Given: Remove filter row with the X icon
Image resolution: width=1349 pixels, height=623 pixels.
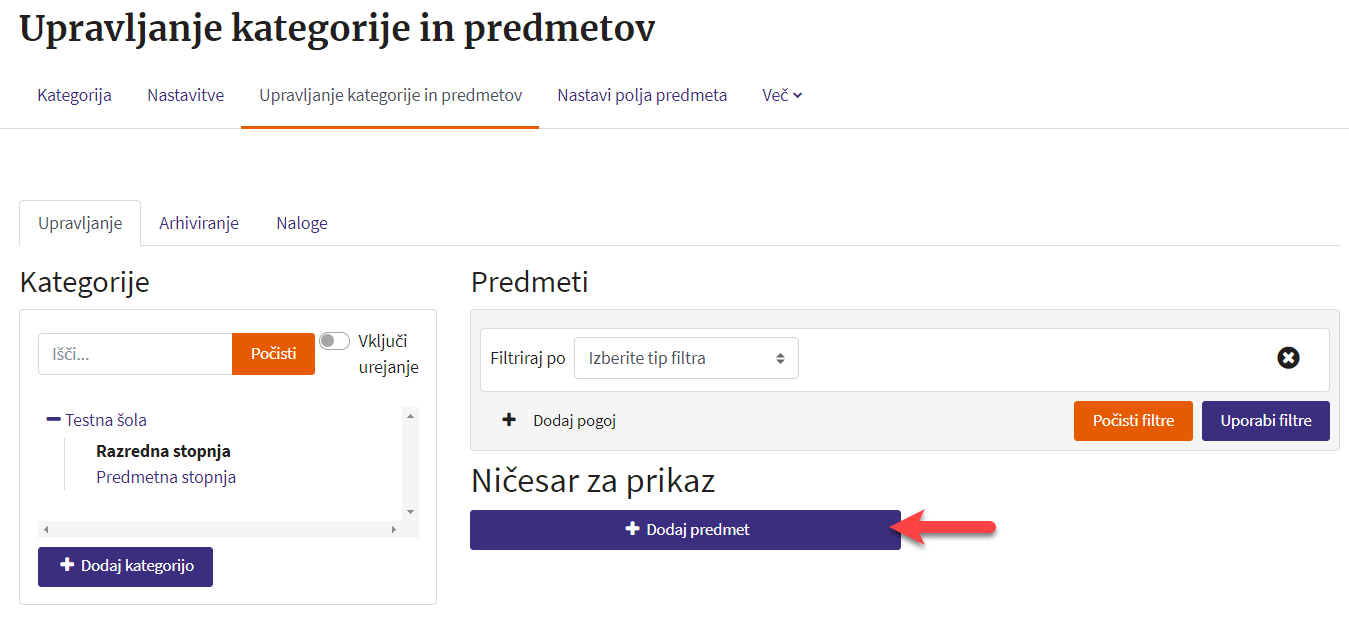Looking at the screenshot, I should (x=1288, y=358).
